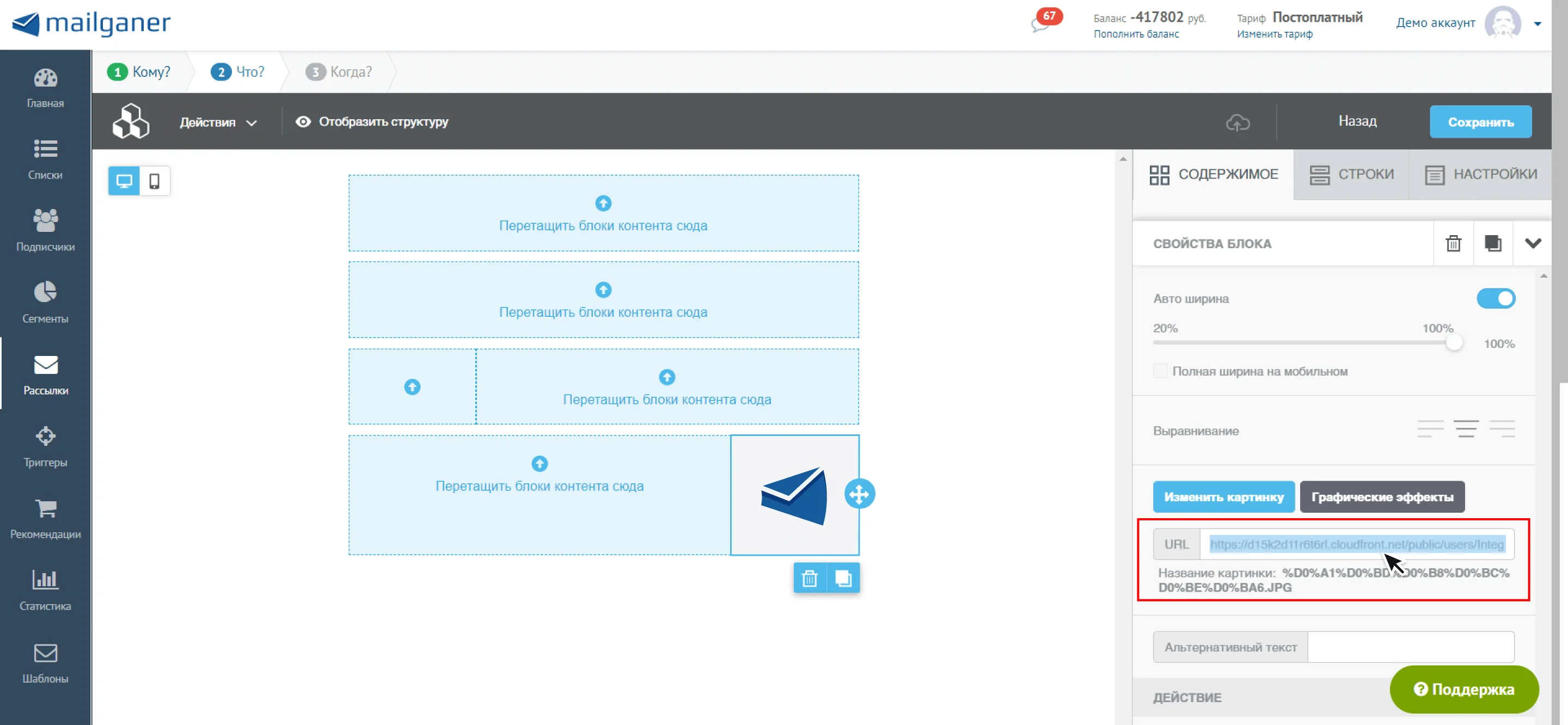Screen dimensions: 1568x725
Task: Collapse Свойства блока panel with chevron
Action: [x=1533, y=243]
